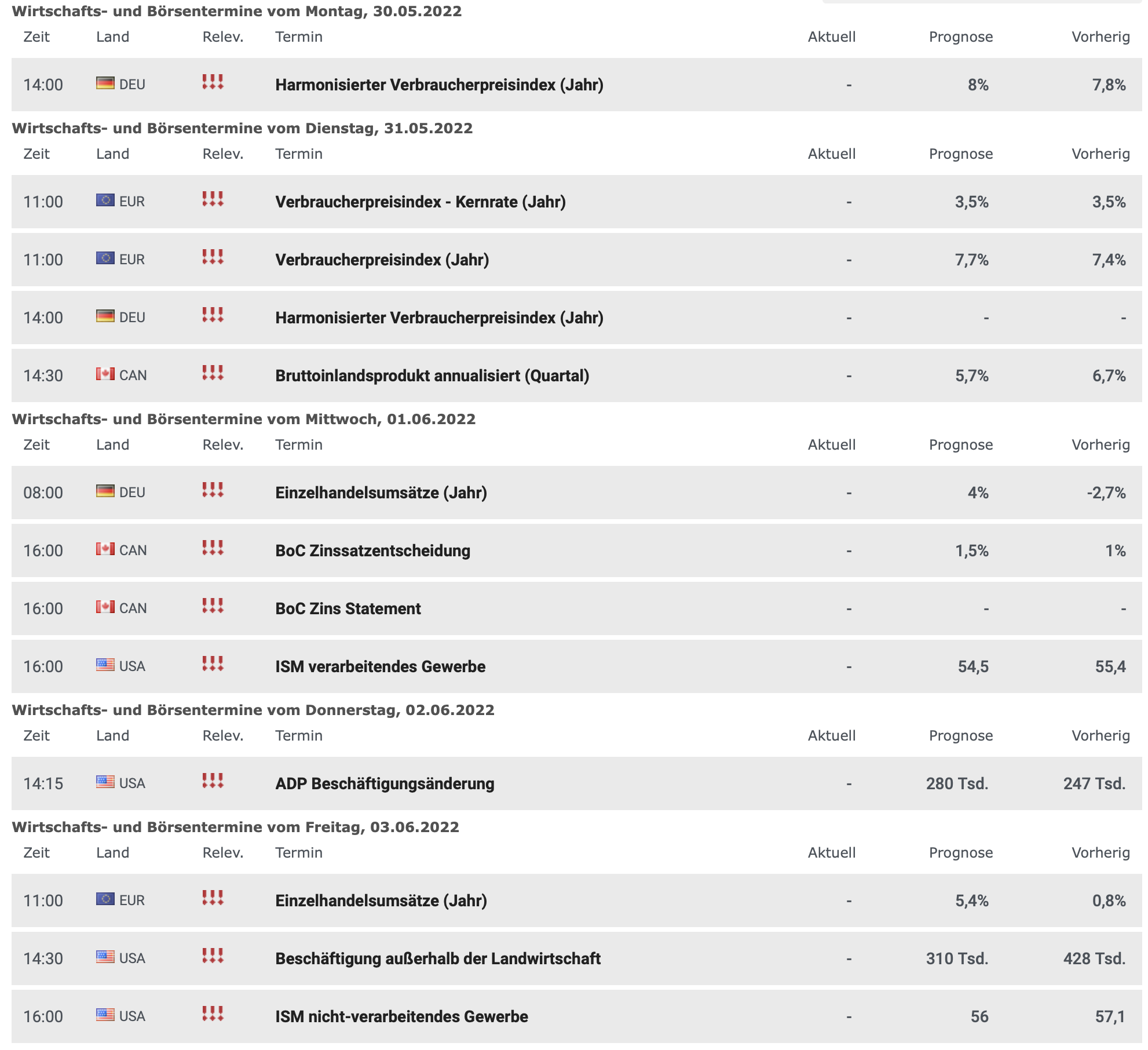Open BoC Zins Statement entry
Screen dimensions: 1148x1050
(348, 609)
